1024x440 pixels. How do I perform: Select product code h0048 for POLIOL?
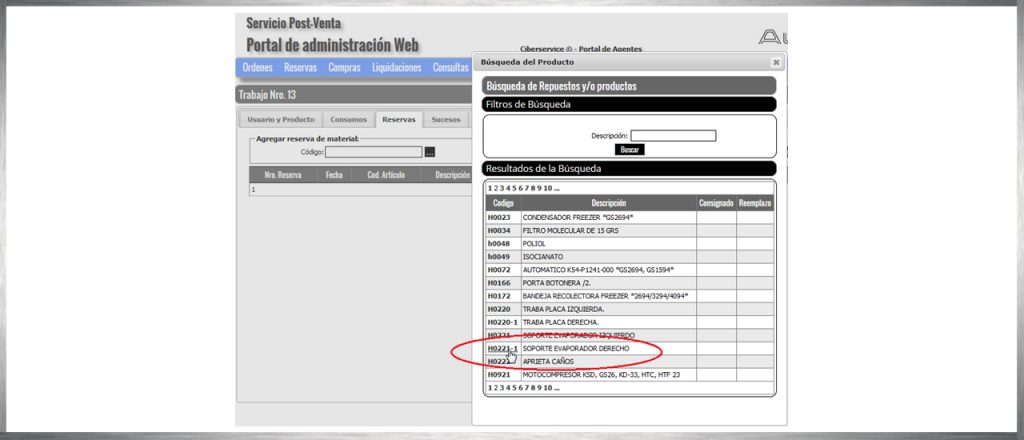pos(499,243)
